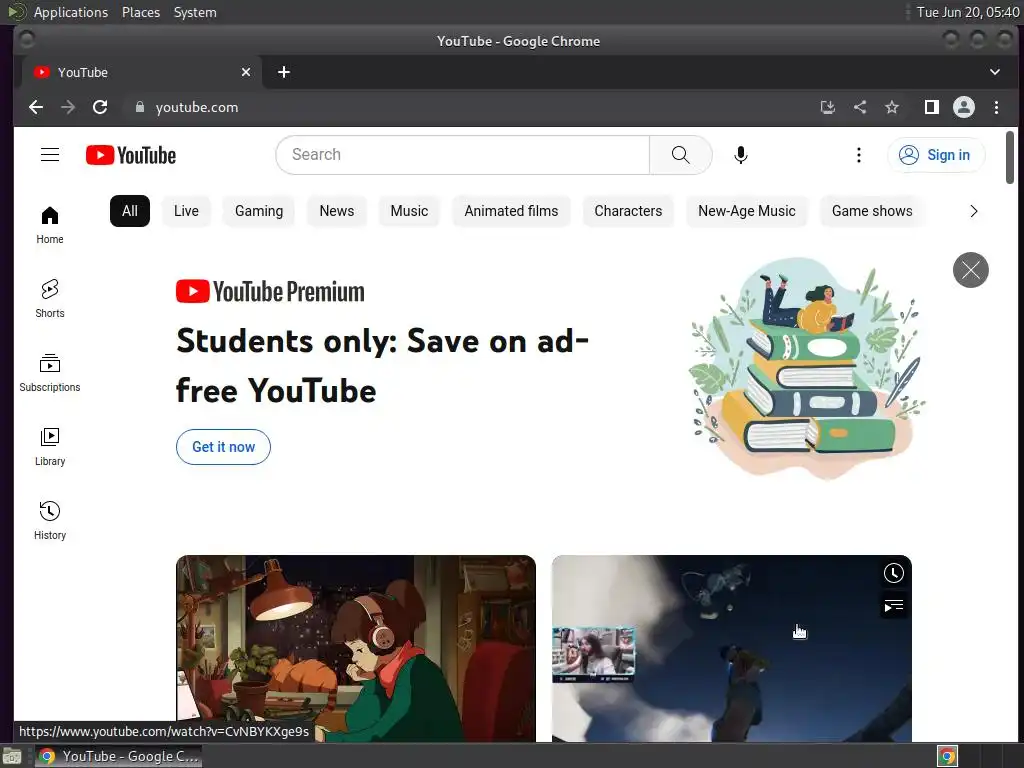Select the Music filter chip
The width and height of the screenshot is (1024, 768).
pyautogui.click(x=409, y=211)
